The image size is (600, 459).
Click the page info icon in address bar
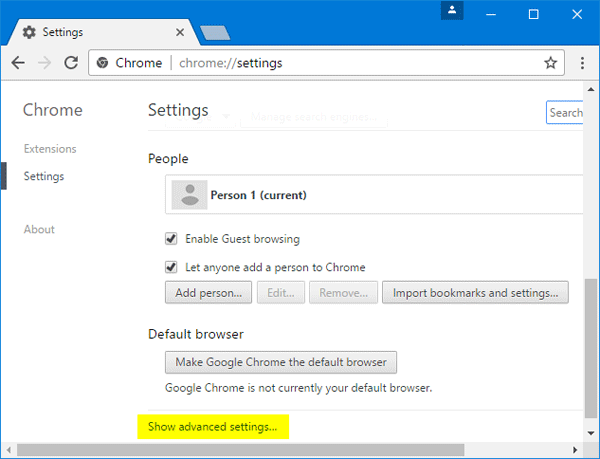(x=102, y=63)
